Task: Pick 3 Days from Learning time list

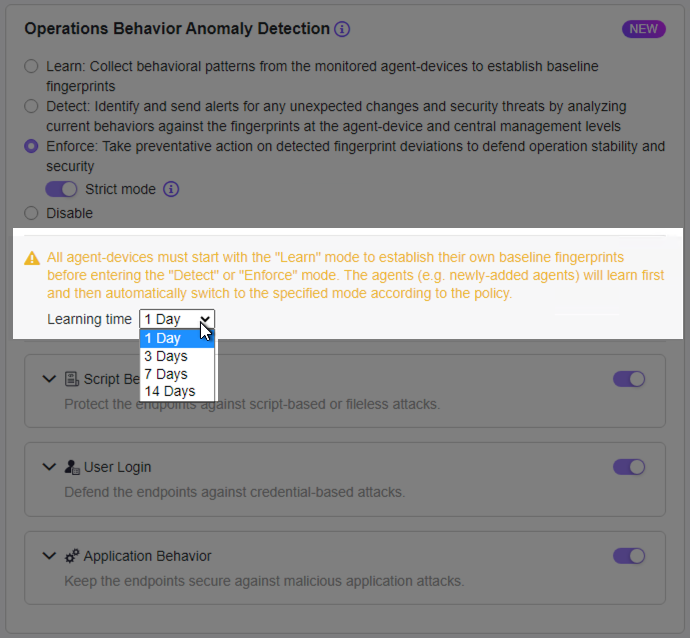Action: point(166,356)
